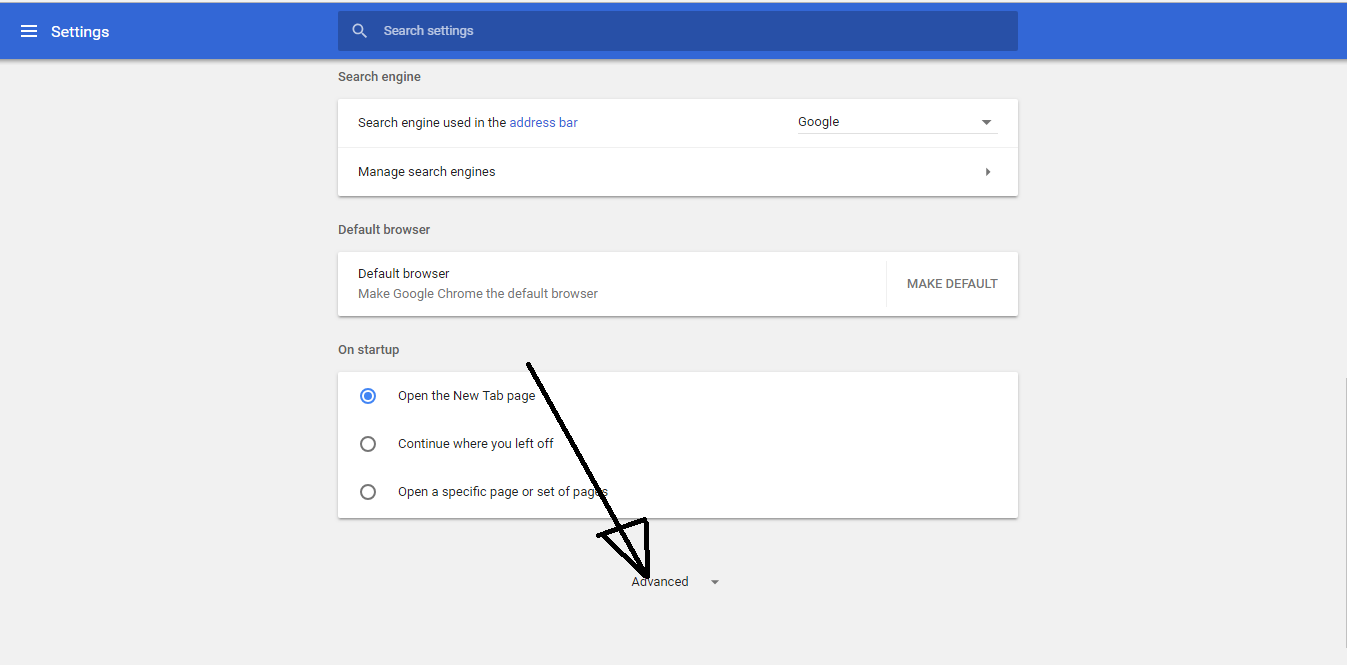Viewport: 1347px width, 665px height.
Task: Click MAKE DEFAULT to set Chrome default
Action: [951, 283]
